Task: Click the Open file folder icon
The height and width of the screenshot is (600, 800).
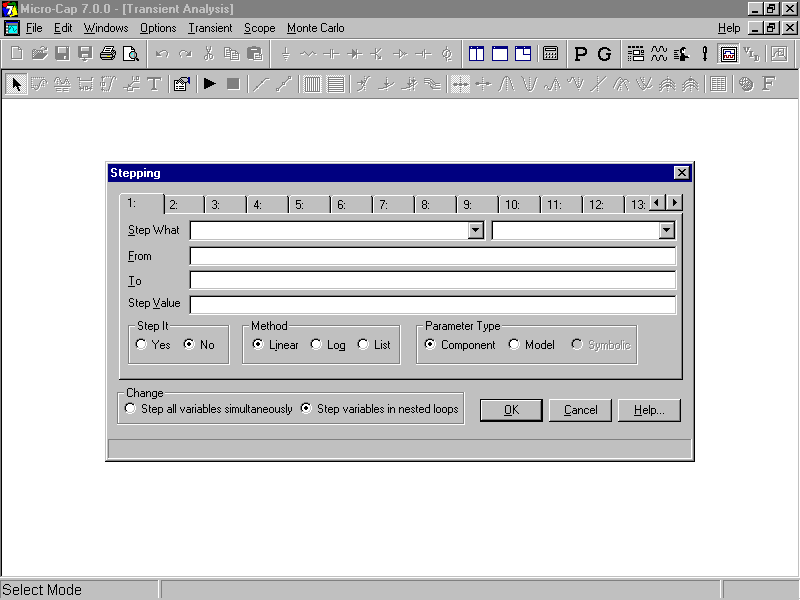Action: coord(39,54)
